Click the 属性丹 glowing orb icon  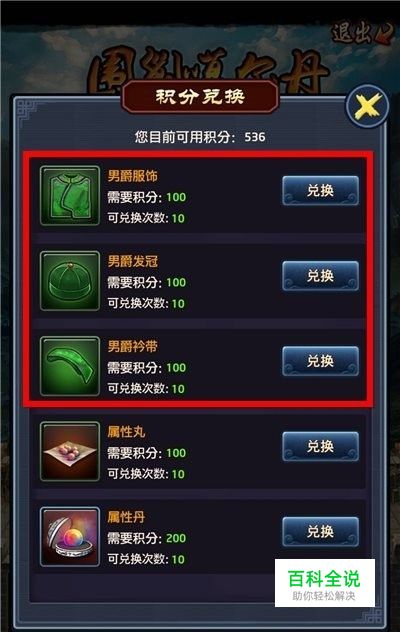pos(70,537)
